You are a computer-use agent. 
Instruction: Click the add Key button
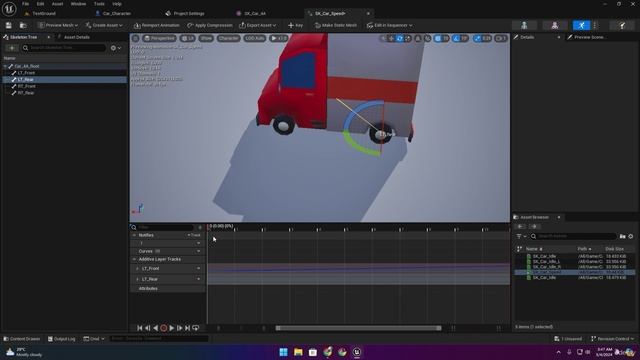tap(295, 25)
